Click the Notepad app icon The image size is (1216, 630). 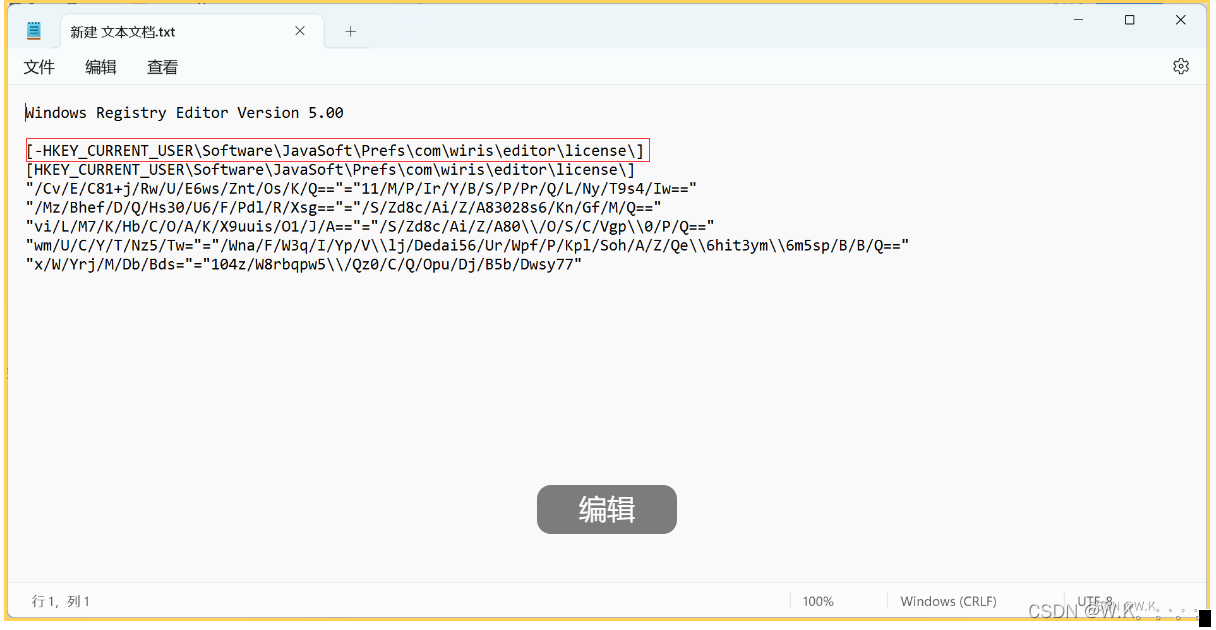[x=34, y=31]
